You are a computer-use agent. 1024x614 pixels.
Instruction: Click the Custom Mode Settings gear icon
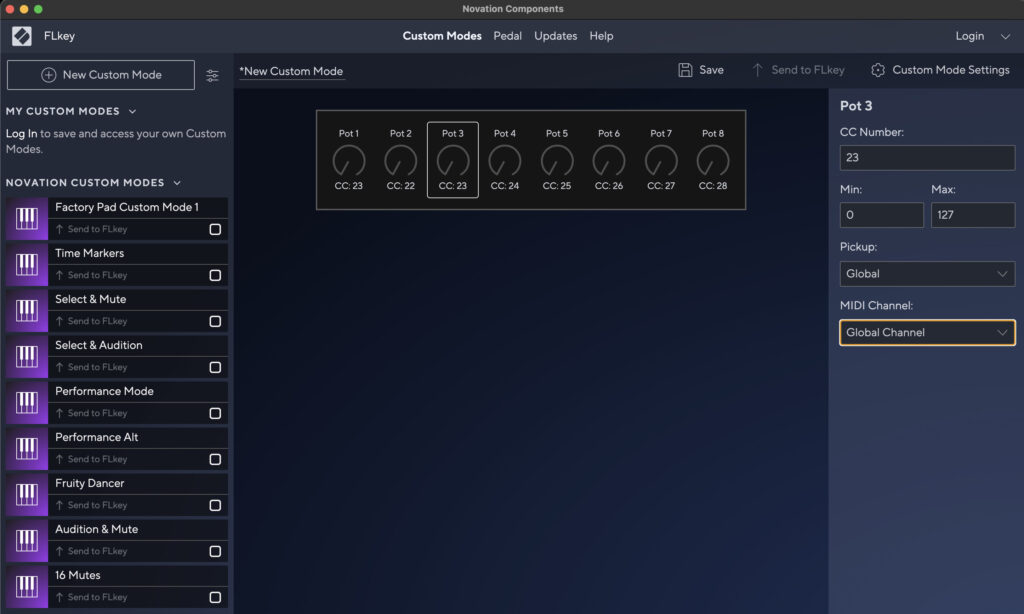(x=878, y=70)
